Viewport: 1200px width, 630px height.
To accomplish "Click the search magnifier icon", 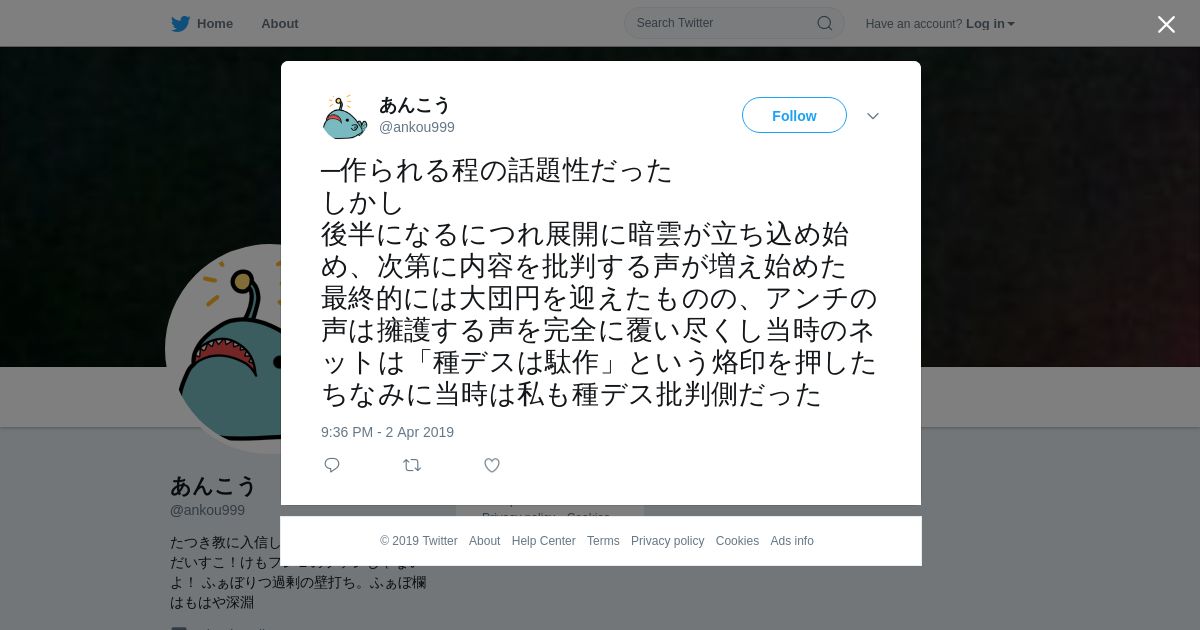I will [x=825, y=23].
